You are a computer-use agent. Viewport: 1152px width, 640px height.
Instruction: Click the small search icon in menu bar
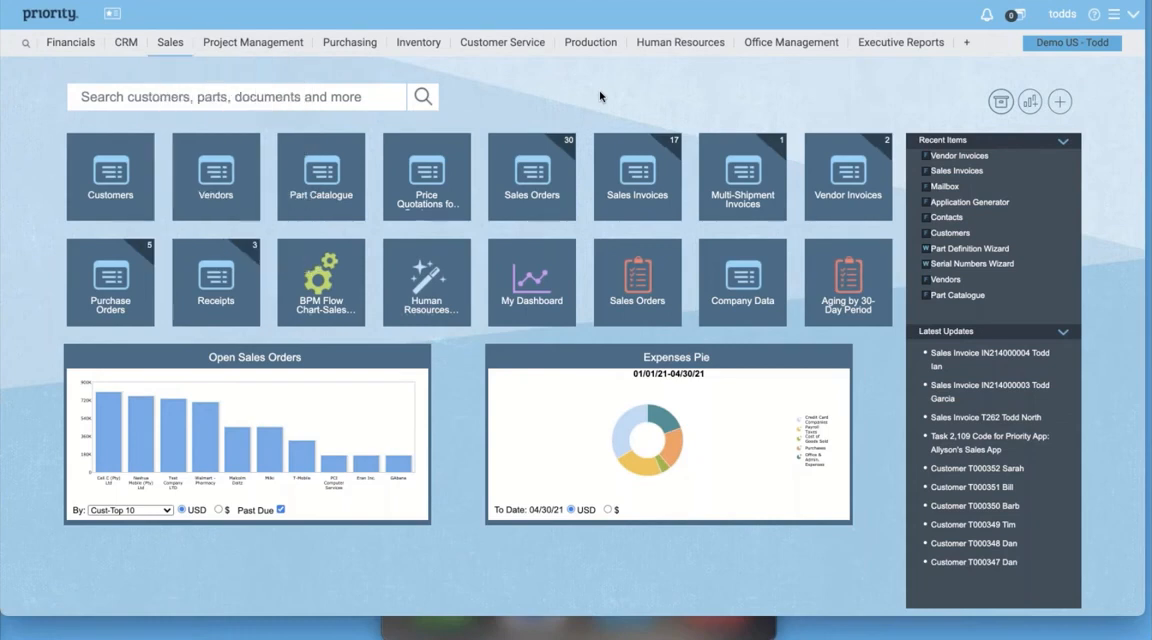(x=26, y=43)
